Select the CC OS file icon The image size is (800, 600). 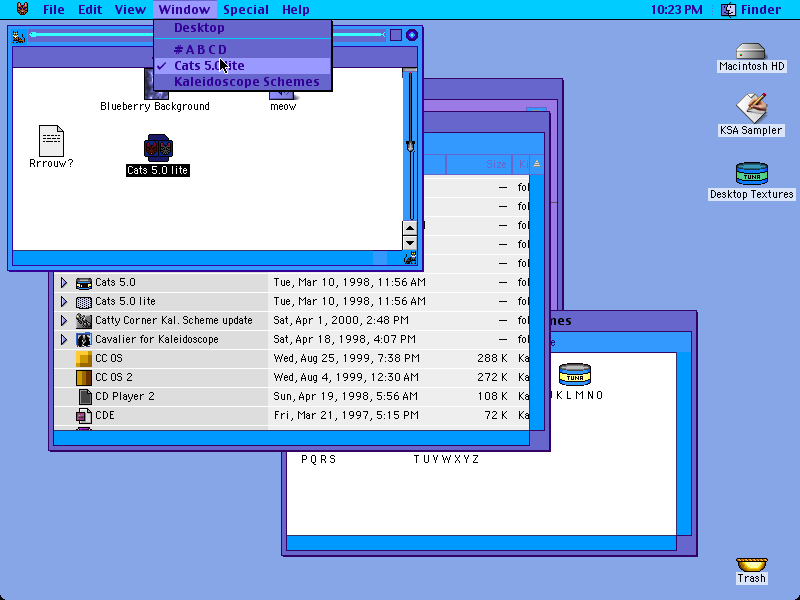[x=84, y=359]
